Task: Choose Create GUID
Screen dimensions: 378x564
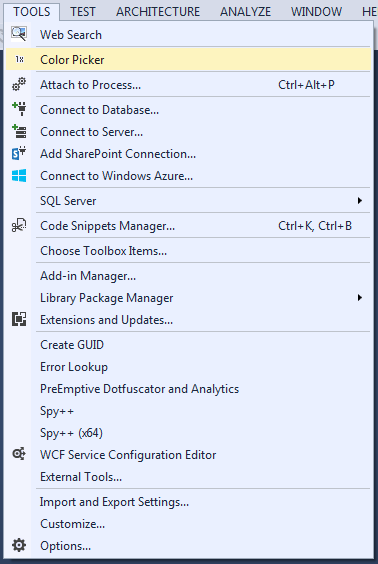Action: pos(188,345)
